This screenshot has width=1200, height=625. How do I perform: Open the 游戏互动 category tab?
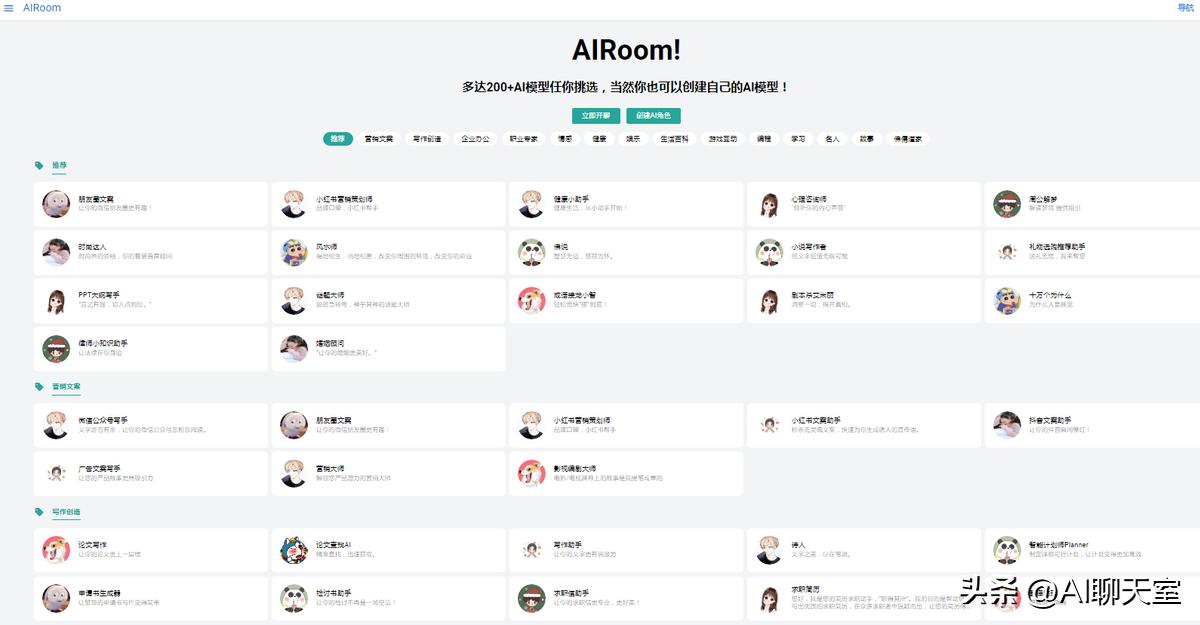pos(723,139)
